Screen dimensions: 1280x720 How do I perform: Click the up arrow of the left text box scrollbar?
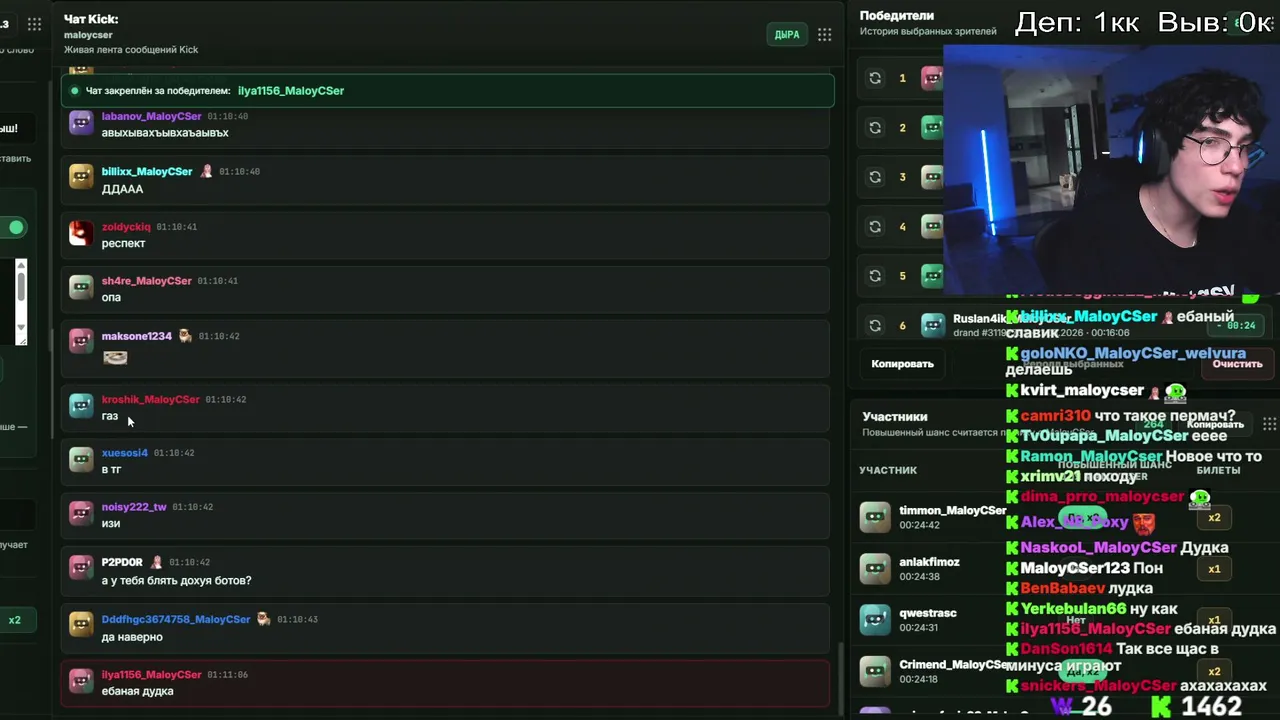[21, 265]
